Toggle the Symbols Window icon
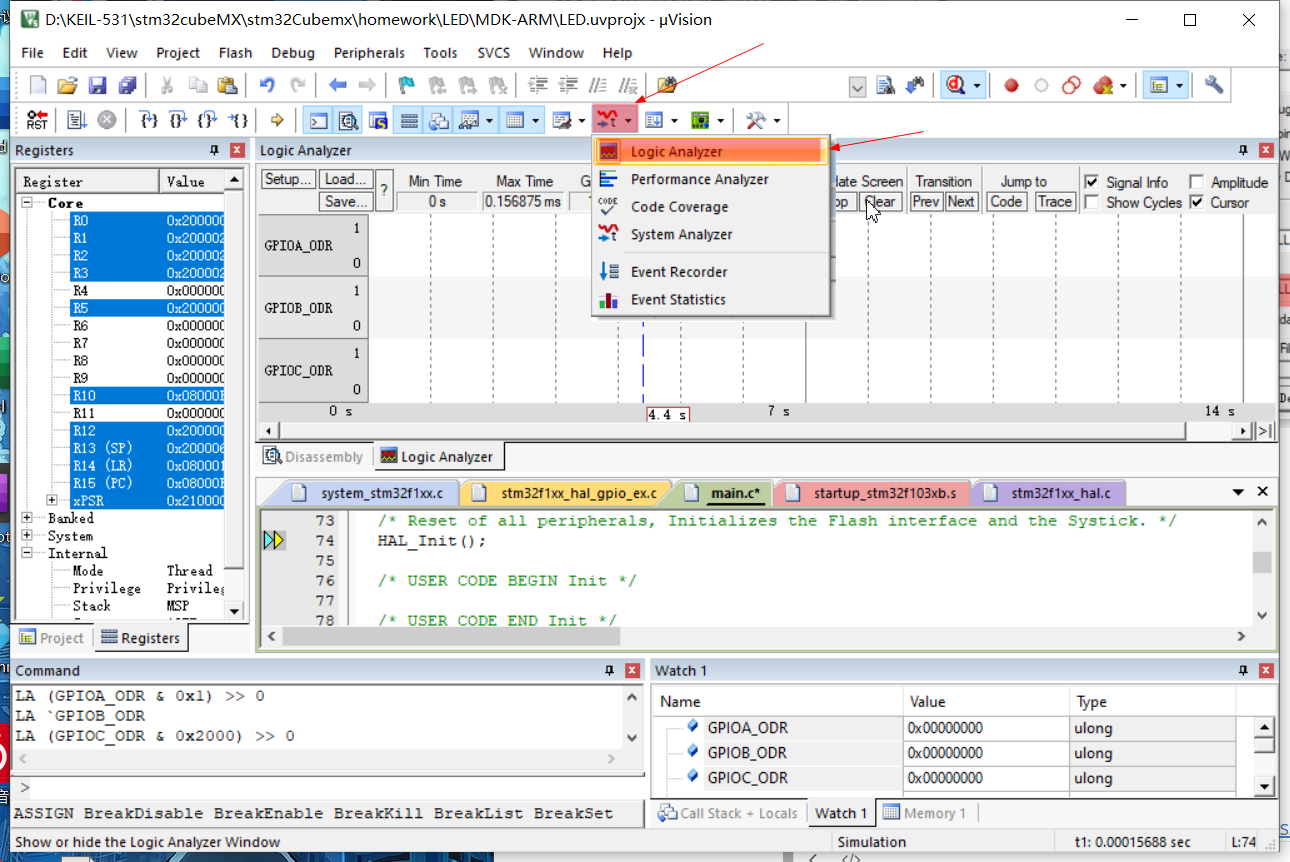 click(x=377, y=121)
